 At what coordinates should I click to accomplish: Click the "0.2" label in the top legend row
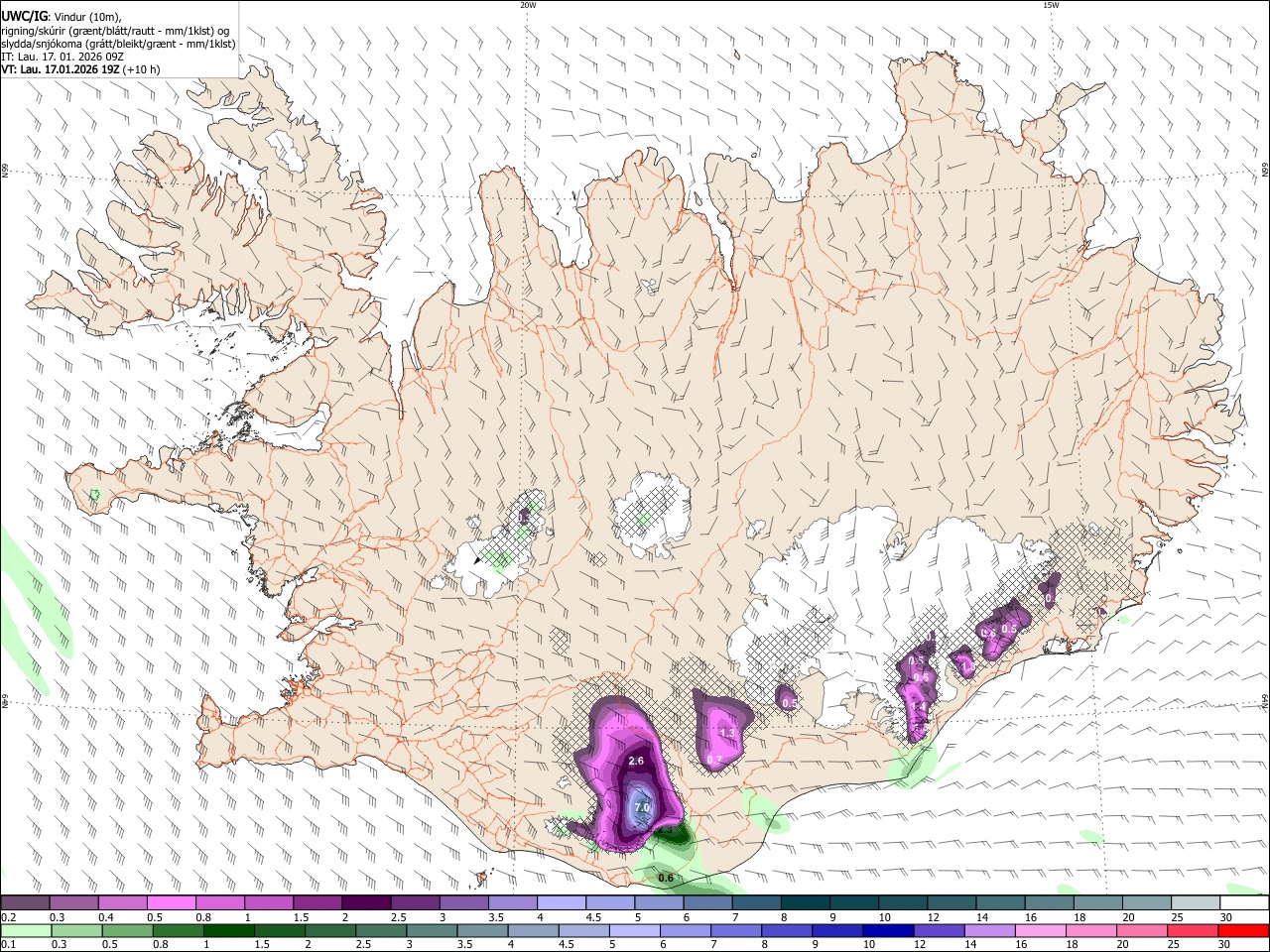(x=8, y=917)
